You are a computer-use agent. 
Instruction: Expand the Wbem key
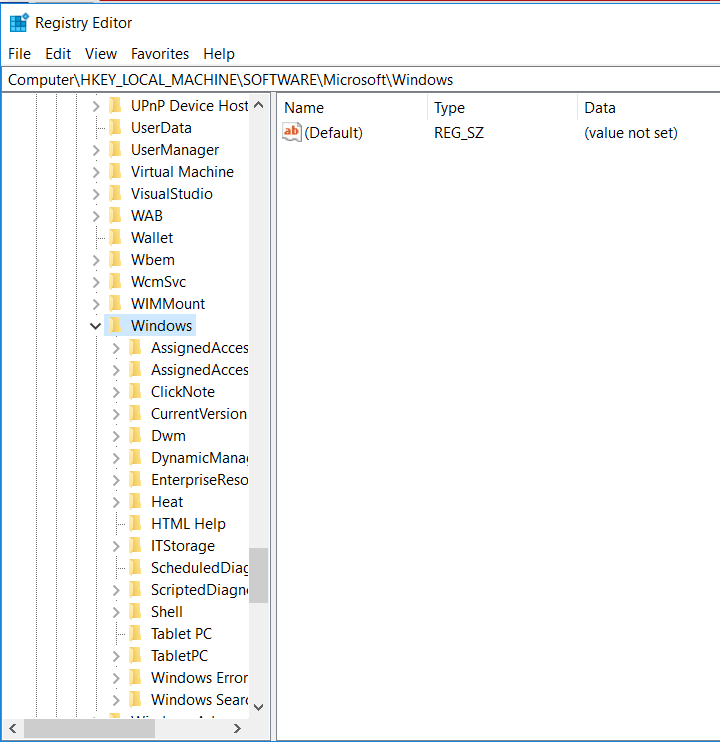(x=96, y=260)
